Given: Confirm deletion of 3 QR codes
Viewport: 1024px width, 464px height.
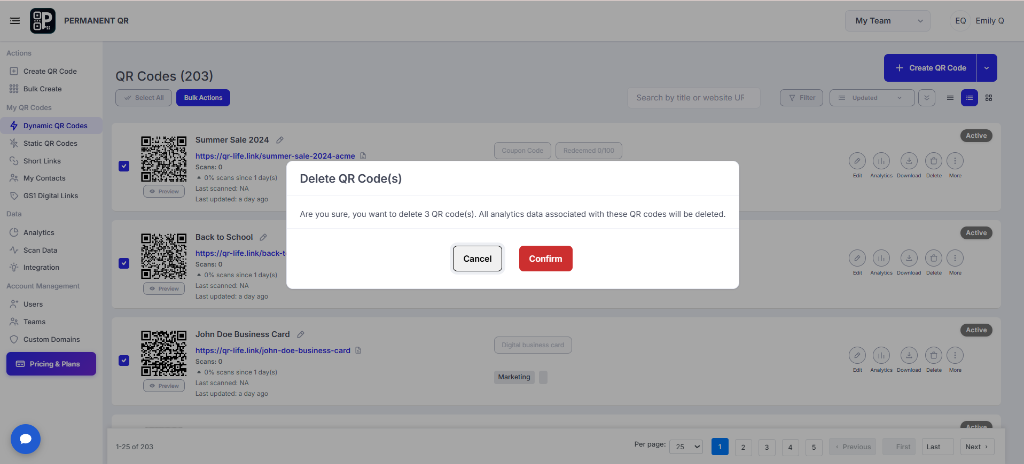Looking at the screenshot, I should [545, 259].
